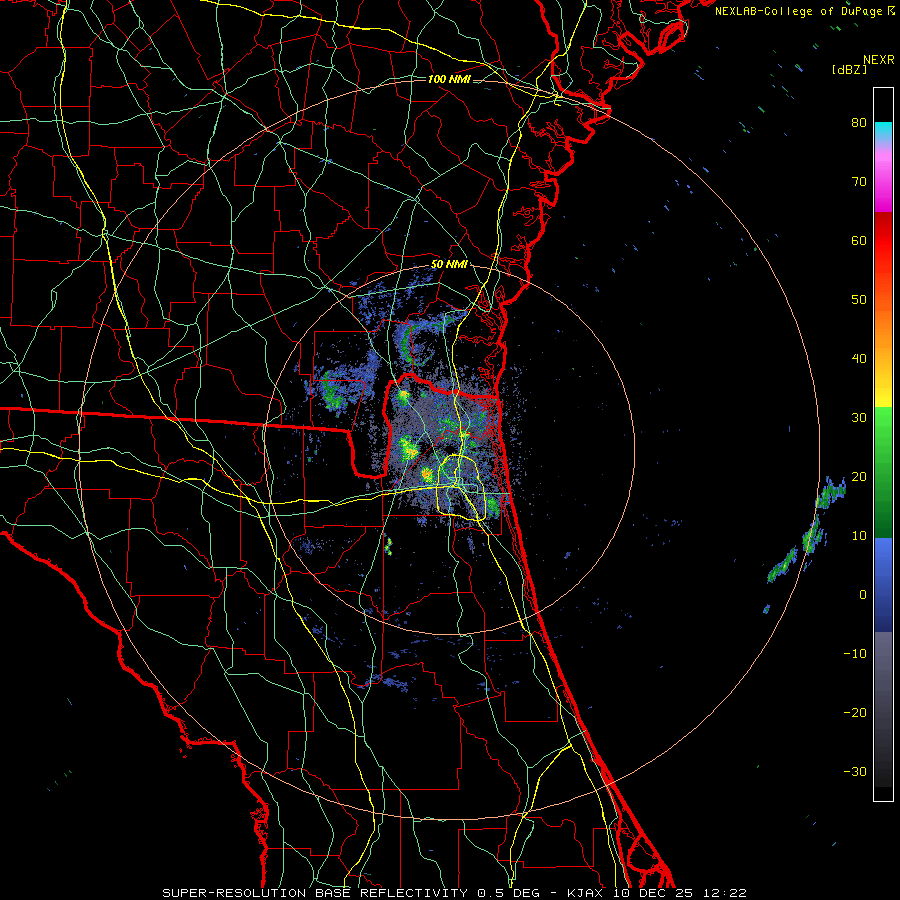Click the -20 value on the dBZ scale

pyautogui.click(x=855, y=713)
